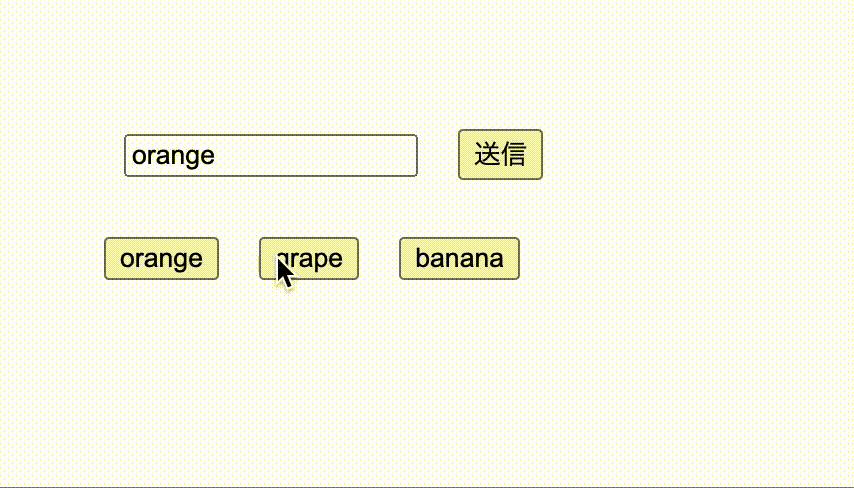Click the button labeled grape
The height and width of the screenshot is (488, 854).
pyautogui.click(x=309, y=259)
